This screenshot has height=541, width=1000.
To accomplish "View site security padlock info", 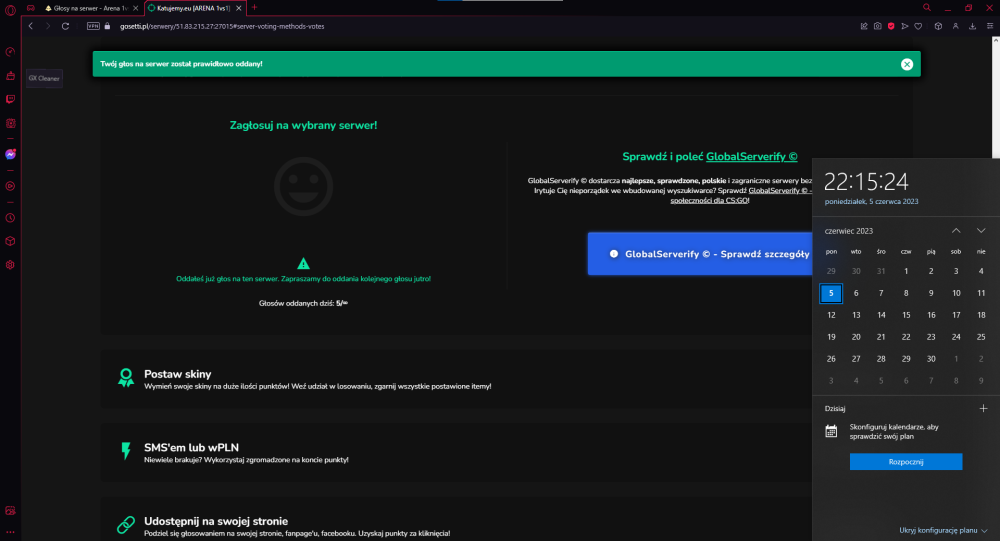I will click(107, 26).
